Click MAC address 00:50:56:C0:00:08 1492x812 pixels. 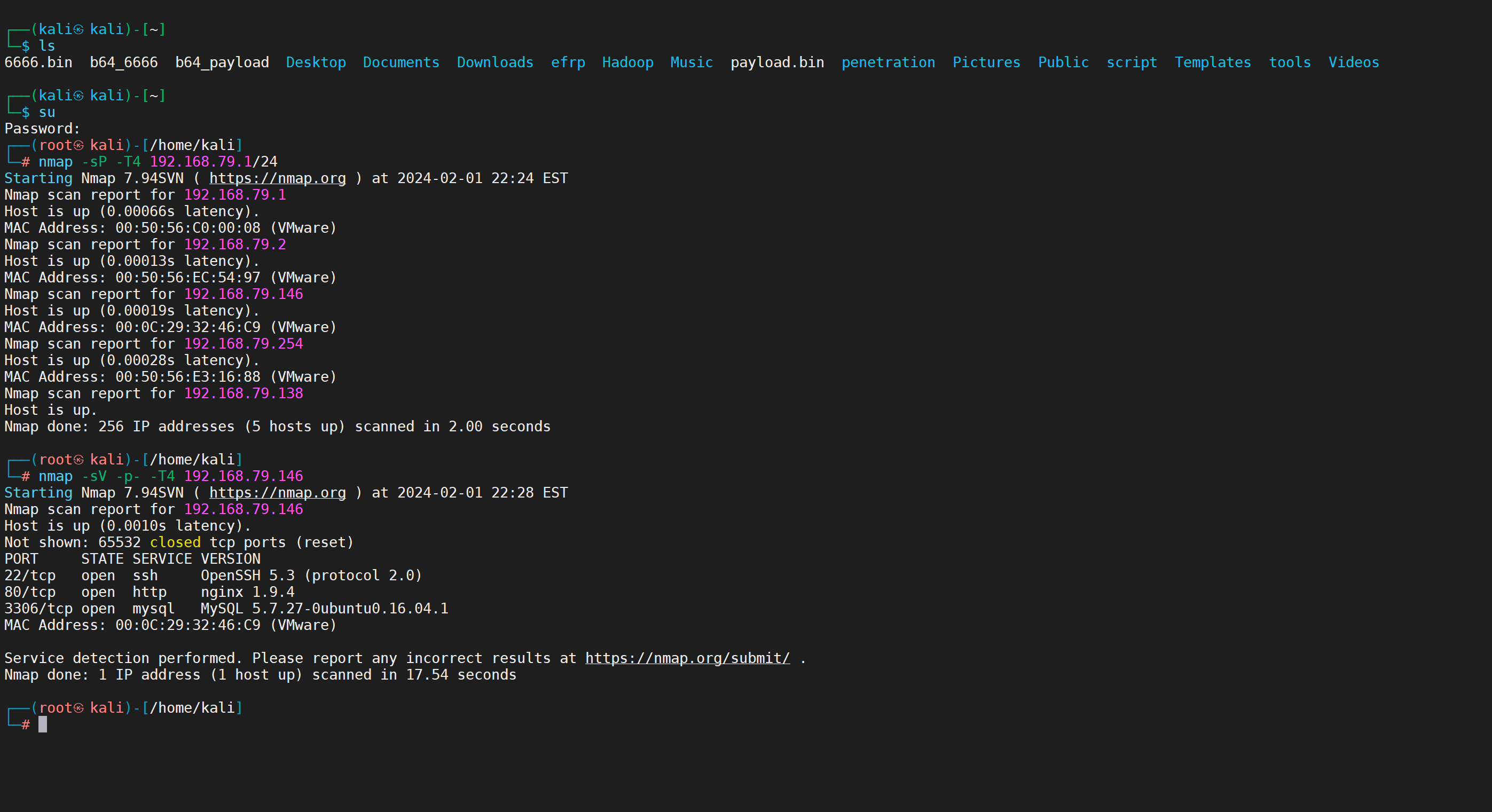pos(187,228)
